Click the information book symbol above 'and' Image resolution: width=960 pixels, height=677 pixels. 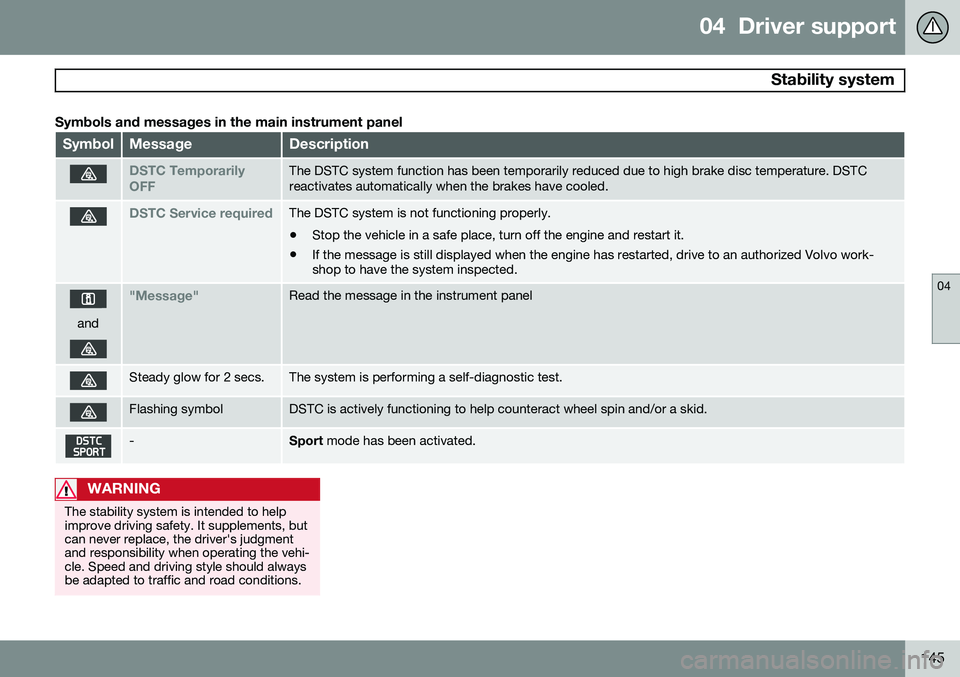[x=88, y=299]
